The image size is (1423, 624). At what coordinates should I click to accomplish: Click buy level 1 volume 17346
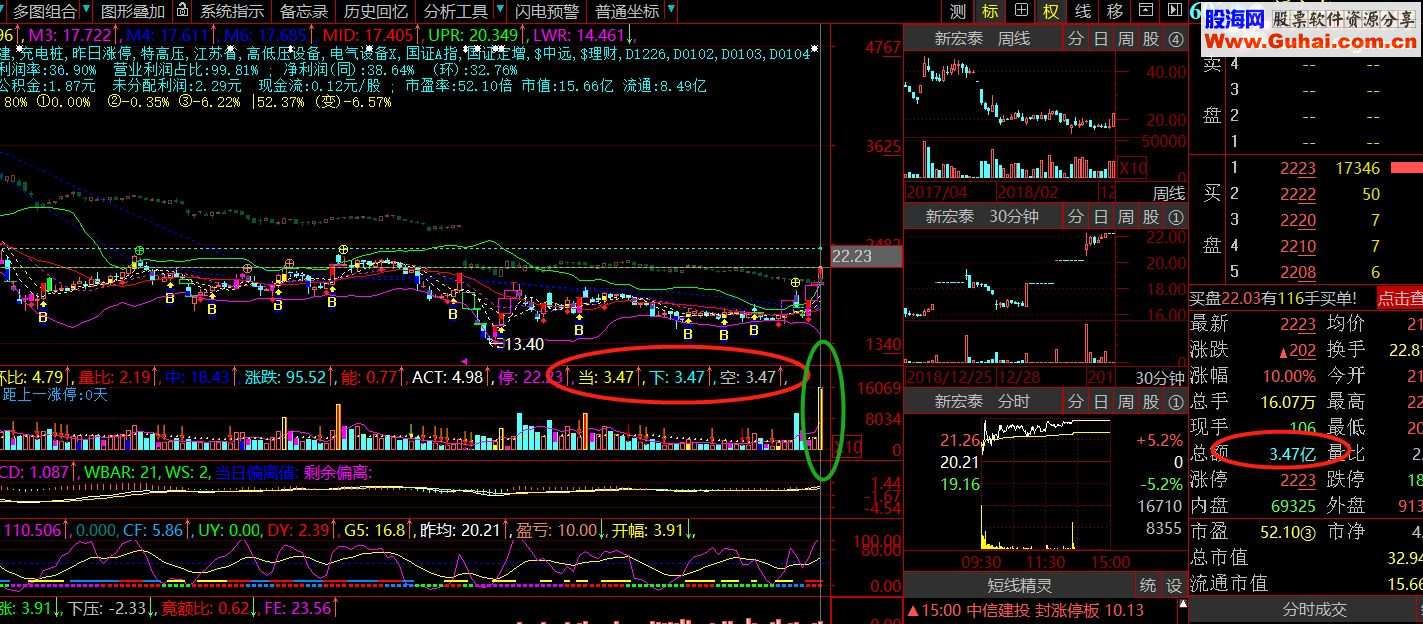(1357, 168)
